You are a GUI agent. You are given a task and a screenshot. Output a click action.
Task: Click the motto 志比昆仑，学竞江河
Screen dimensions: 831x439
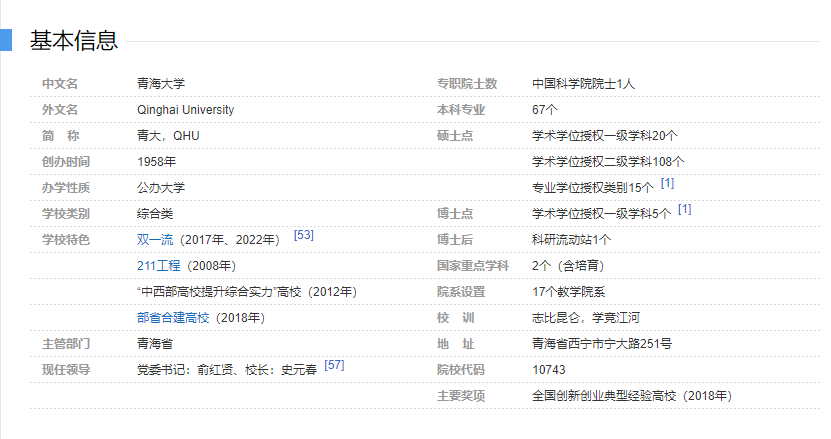(x=585, y=318)
